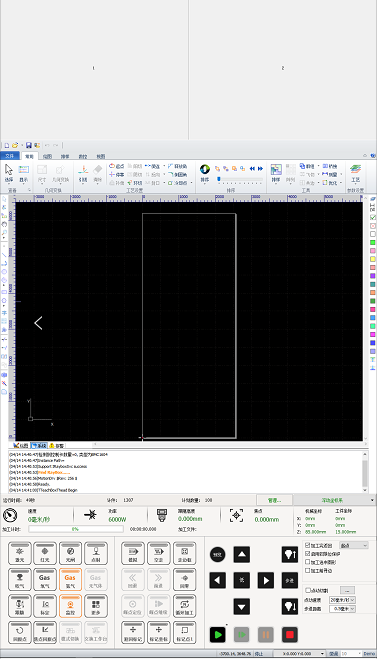Click the jog up arrow button
Image resolution: width=377 pixels, height=659 pixels.
click(242, 554)
